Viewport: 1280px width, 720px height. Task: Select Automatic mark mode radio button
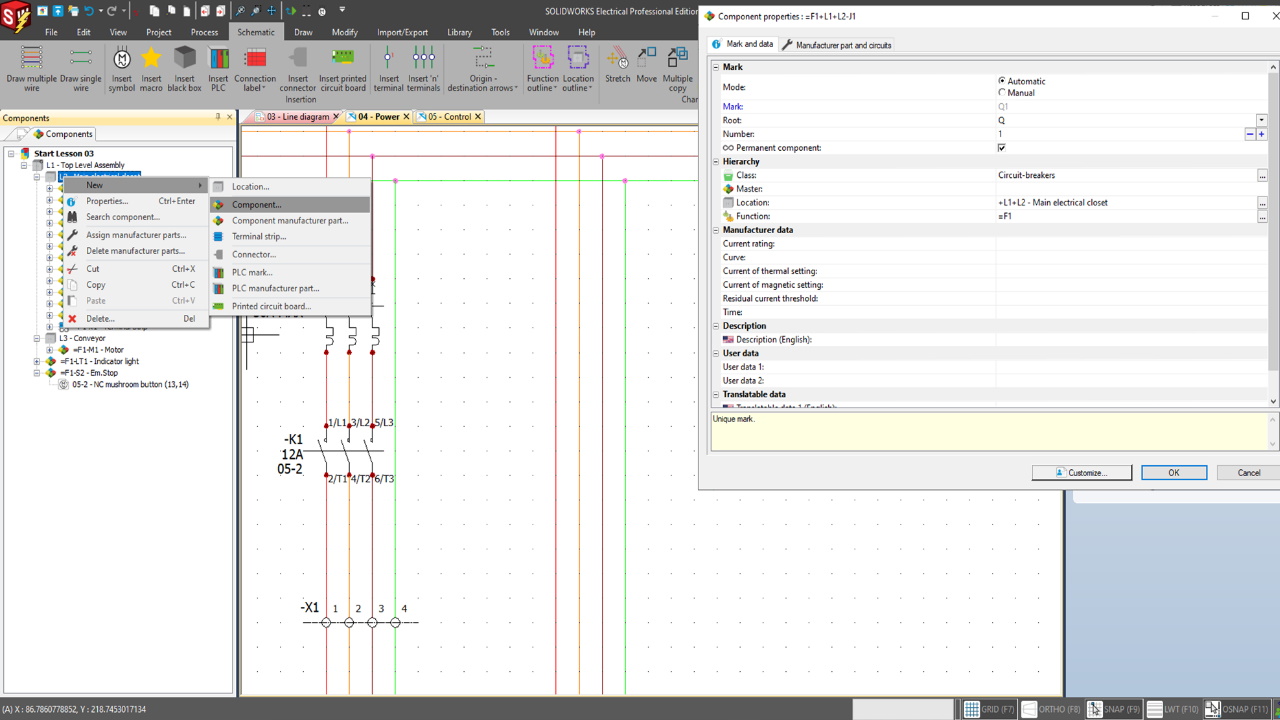1002,81
